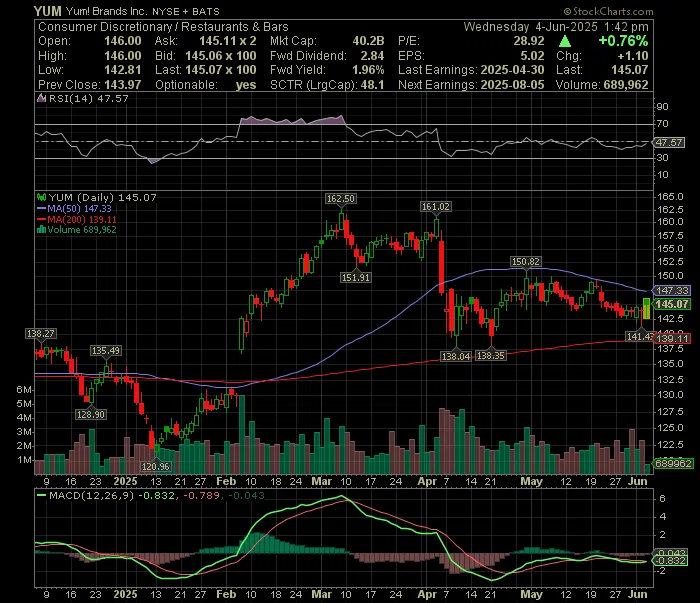Click the Chg value +1.10
The width and height of the screenshot is (700, 603).
click(x=633, y=56)
